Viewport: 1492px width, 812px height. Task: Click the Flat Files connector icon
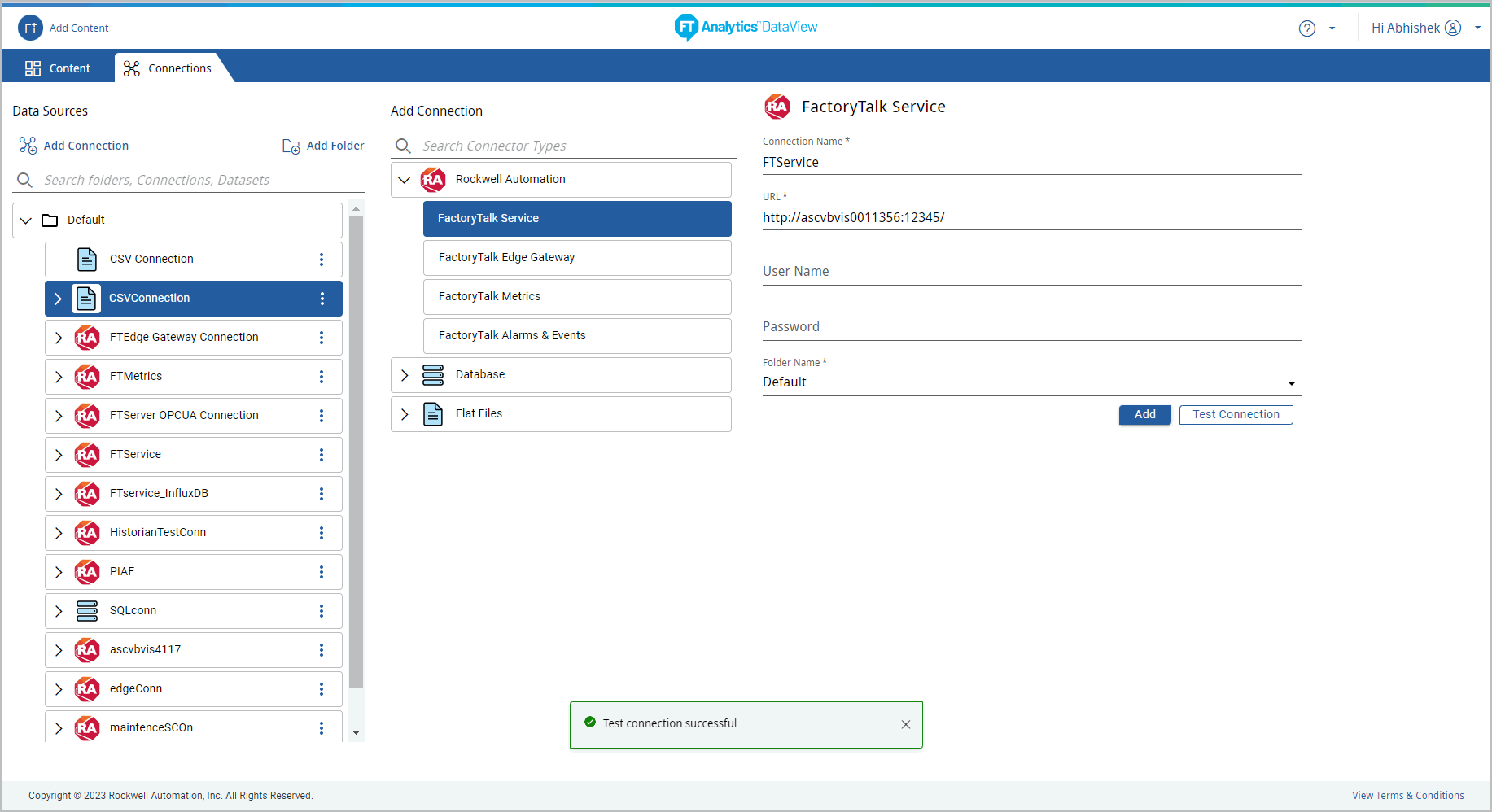pyautogui.click(x=433, y=413)
